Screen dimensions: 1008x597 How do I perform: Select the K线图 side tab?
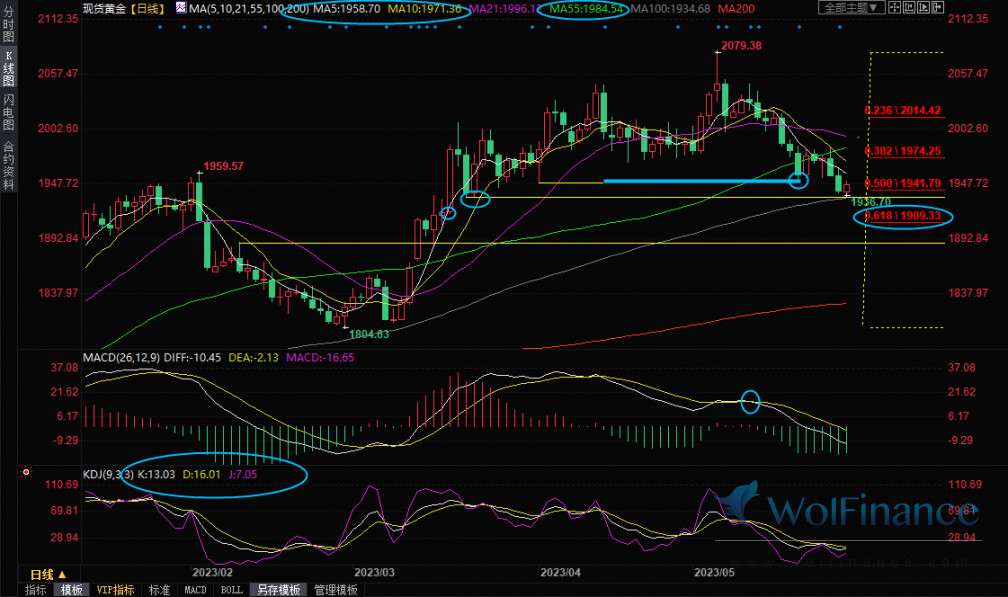8,68
